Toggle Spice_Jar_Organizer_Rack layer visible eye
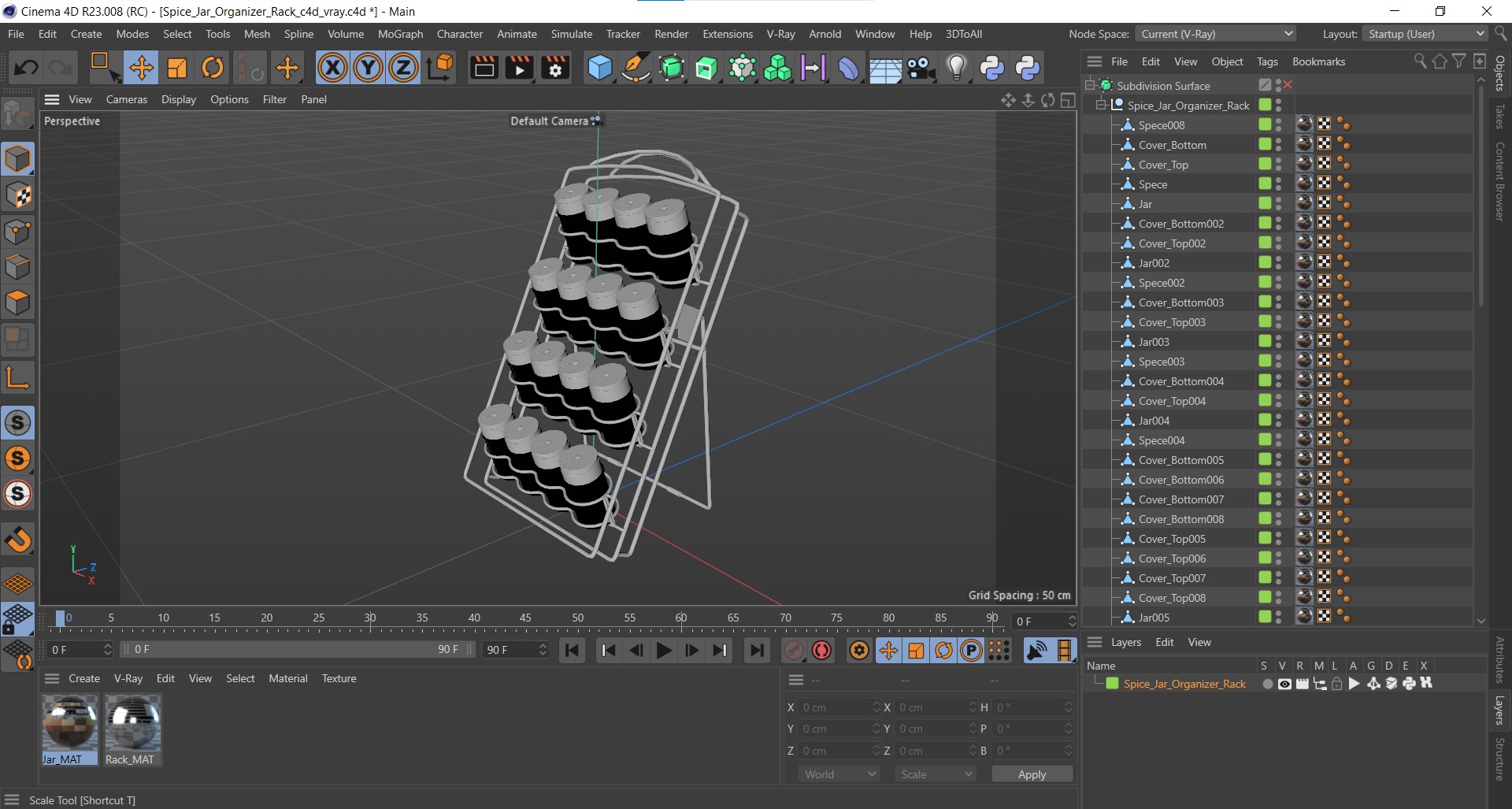Viewport: 1512px width, 809px height. coord(1284,684)
